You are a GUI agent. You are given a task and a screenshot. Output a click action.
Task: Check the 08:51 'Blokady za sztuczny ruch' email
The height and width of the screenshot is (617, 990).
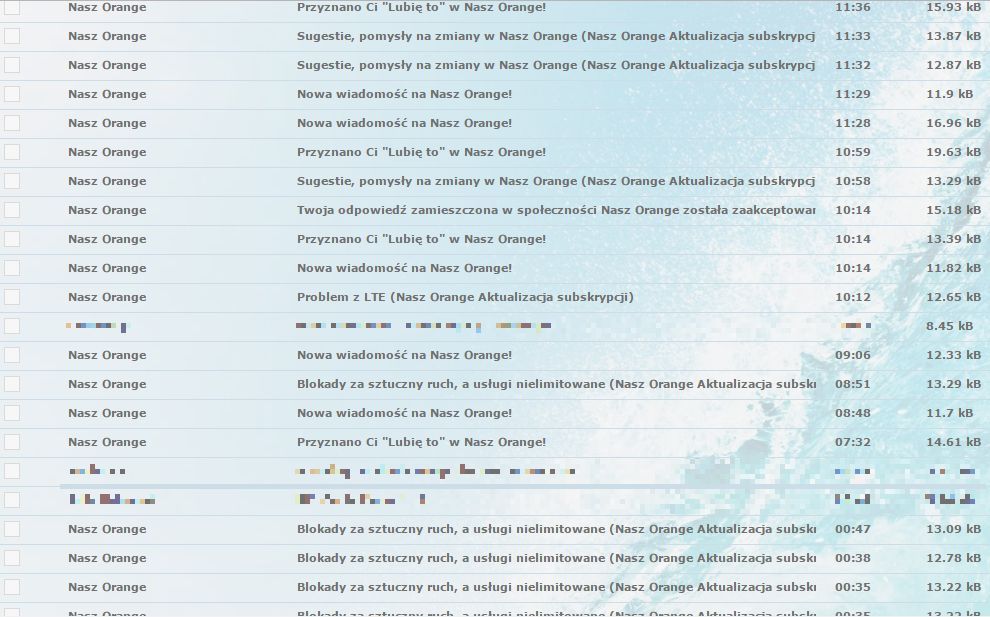click(12, 383)
